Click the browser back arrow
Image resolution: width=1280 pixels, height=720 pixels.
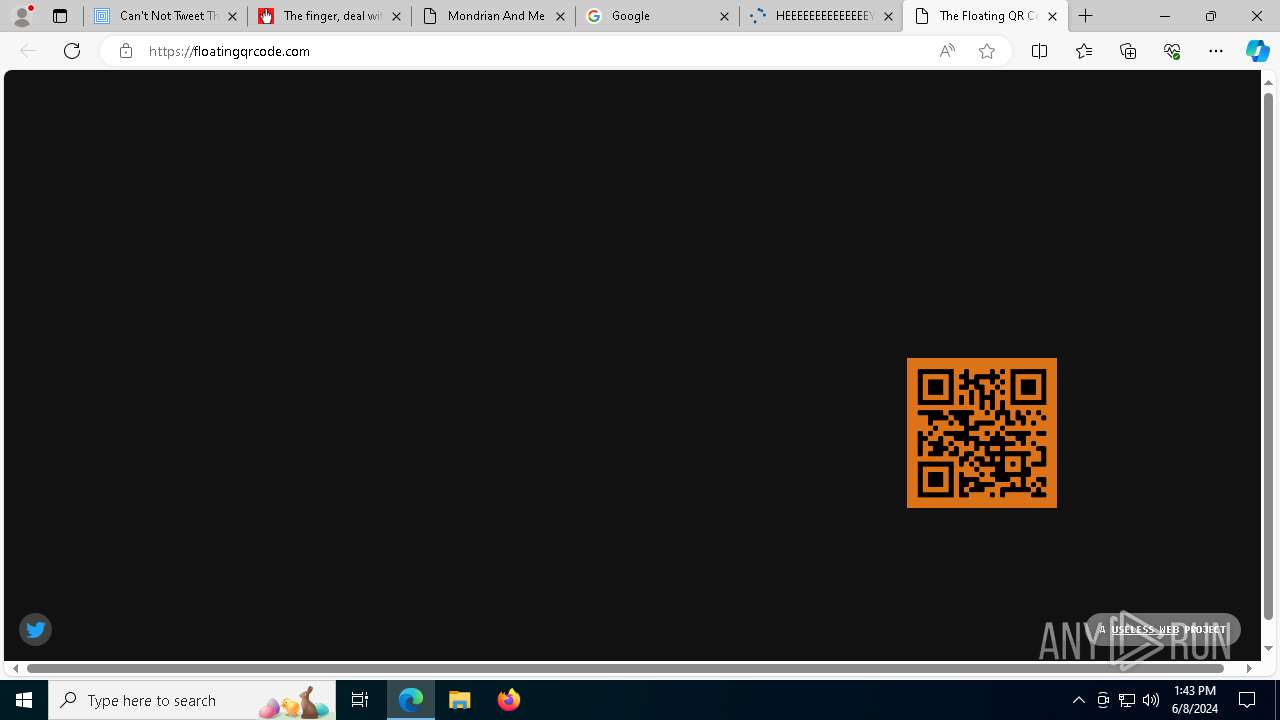(28, 51)
